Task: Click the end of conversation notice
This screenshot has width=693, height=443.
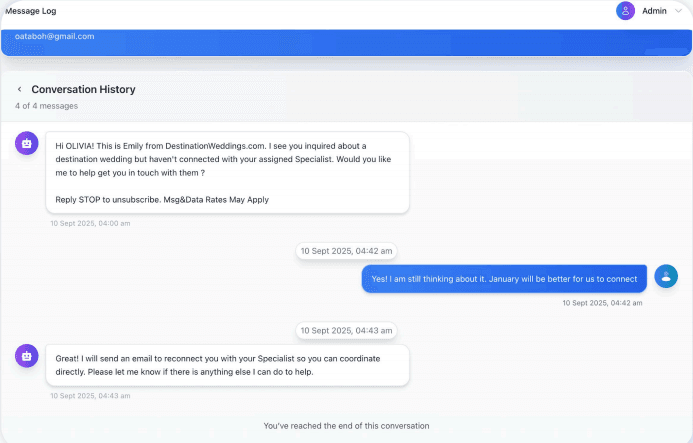Action: point(346,426)
